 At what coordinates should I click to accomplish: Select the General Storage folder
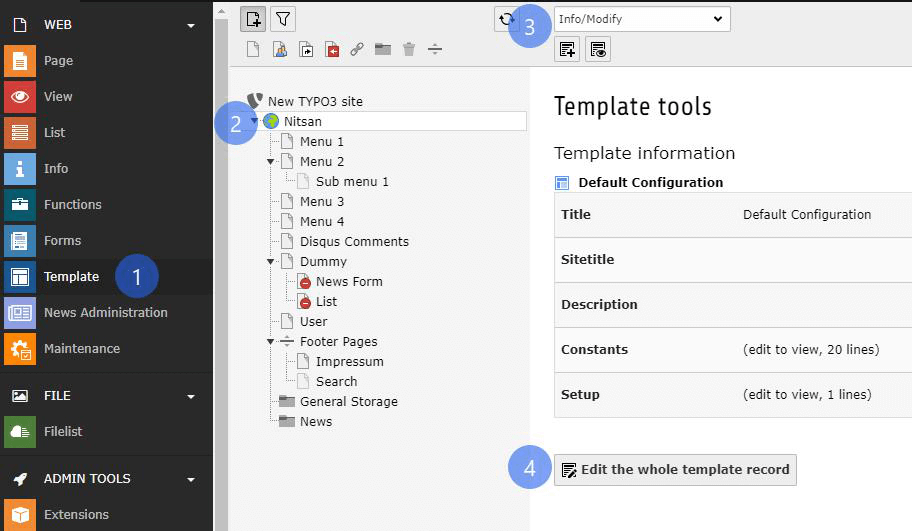click(x=348, y=402)
